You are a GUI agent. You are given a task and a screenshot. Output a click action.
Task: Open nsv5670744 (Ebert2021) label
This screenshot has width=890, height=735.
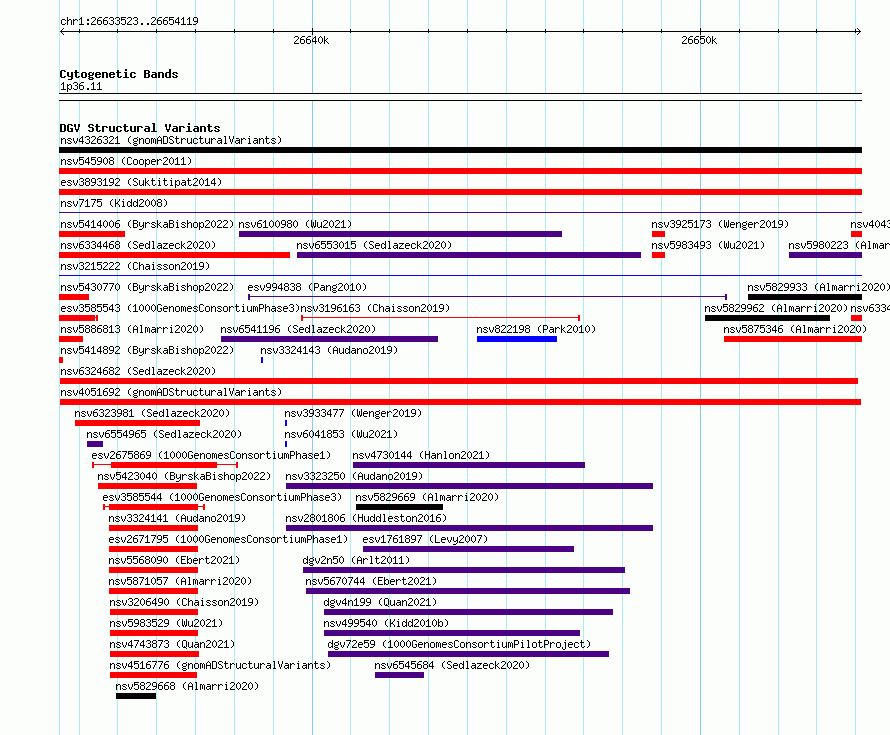pyautogui.click(x=371, y=581)
